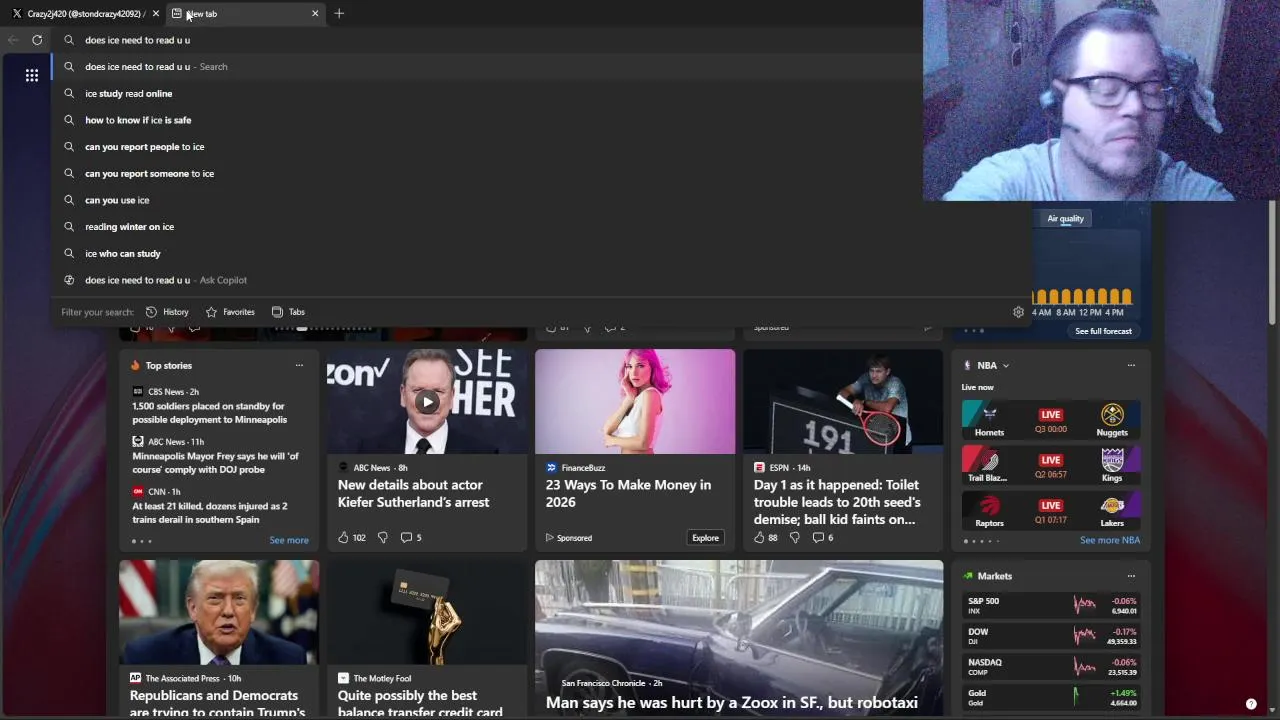Open the Top stories heading
1280x720 pixels.
(168, 366)
